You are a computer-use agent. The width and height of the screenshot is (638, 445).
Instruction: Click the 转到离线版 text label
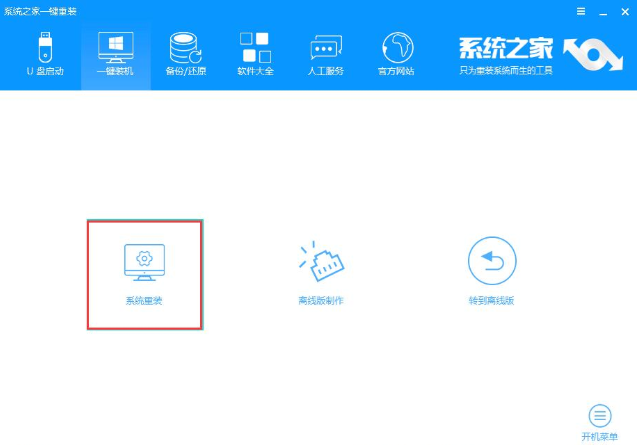pos(492,301)
